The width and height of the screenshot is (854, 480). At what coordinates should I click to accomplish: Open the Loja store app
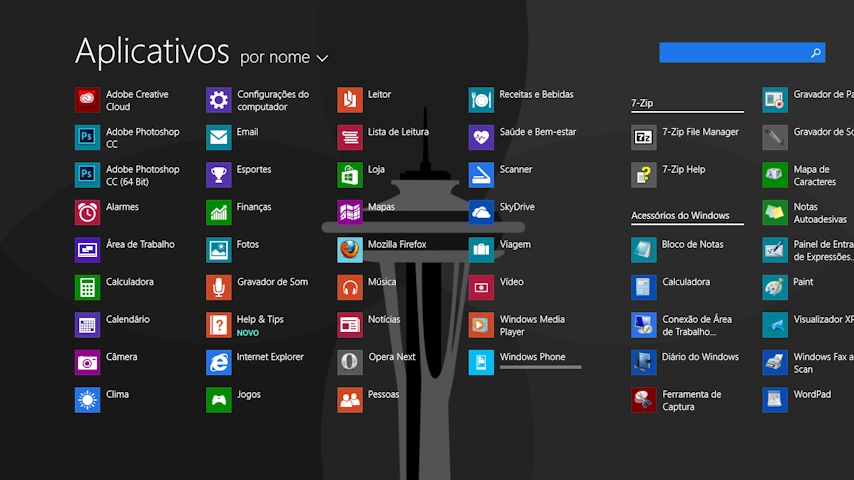[x=350, y=175]
